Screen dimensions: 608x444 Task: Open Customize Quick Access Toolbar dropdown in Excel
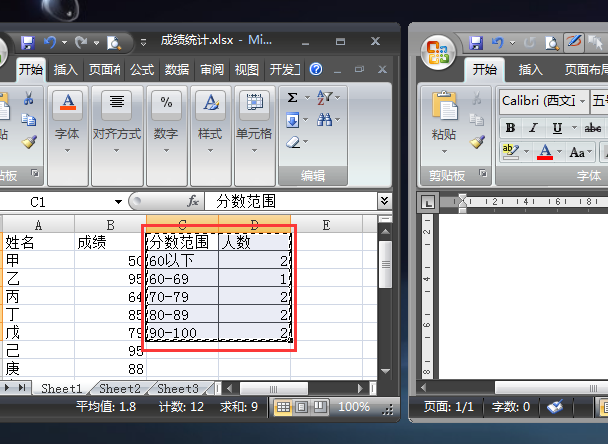point(143,43)
